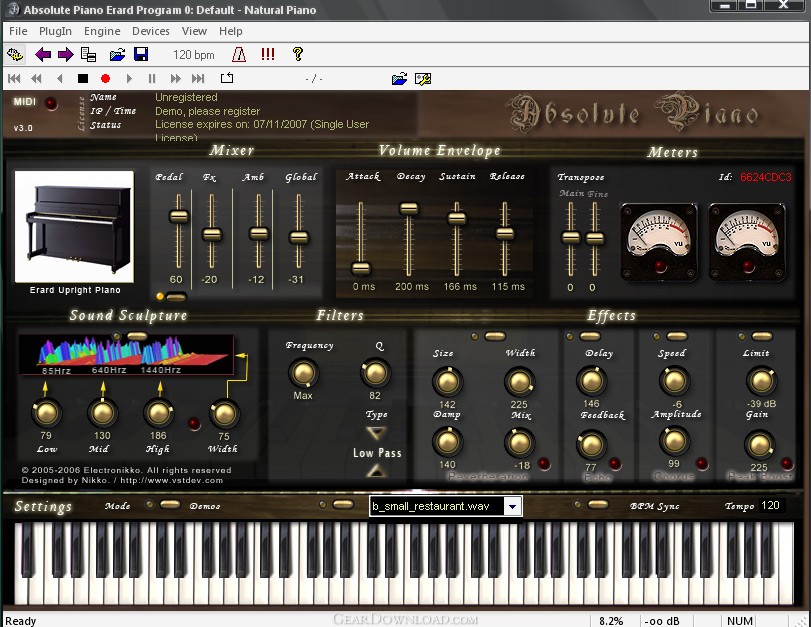Click the right VU meter
This screenshot has height=627, width=811.
(x=747, y=241)
